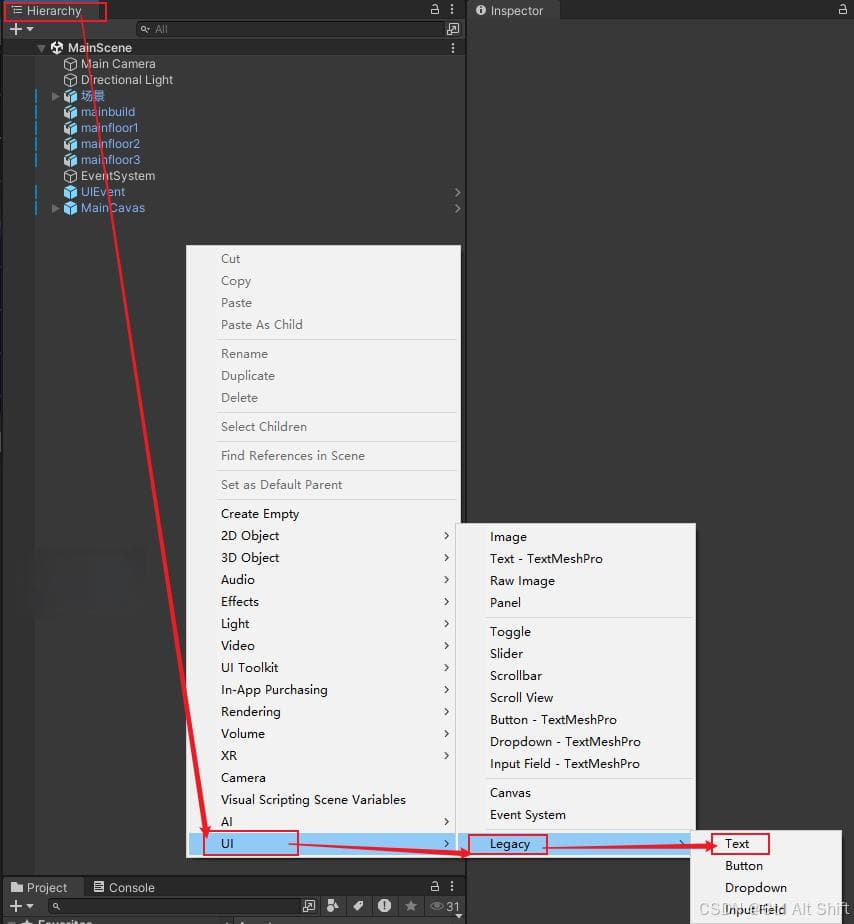
Task: Click the 场景 prefab cube icon
Action: click(x=70, y=95)
